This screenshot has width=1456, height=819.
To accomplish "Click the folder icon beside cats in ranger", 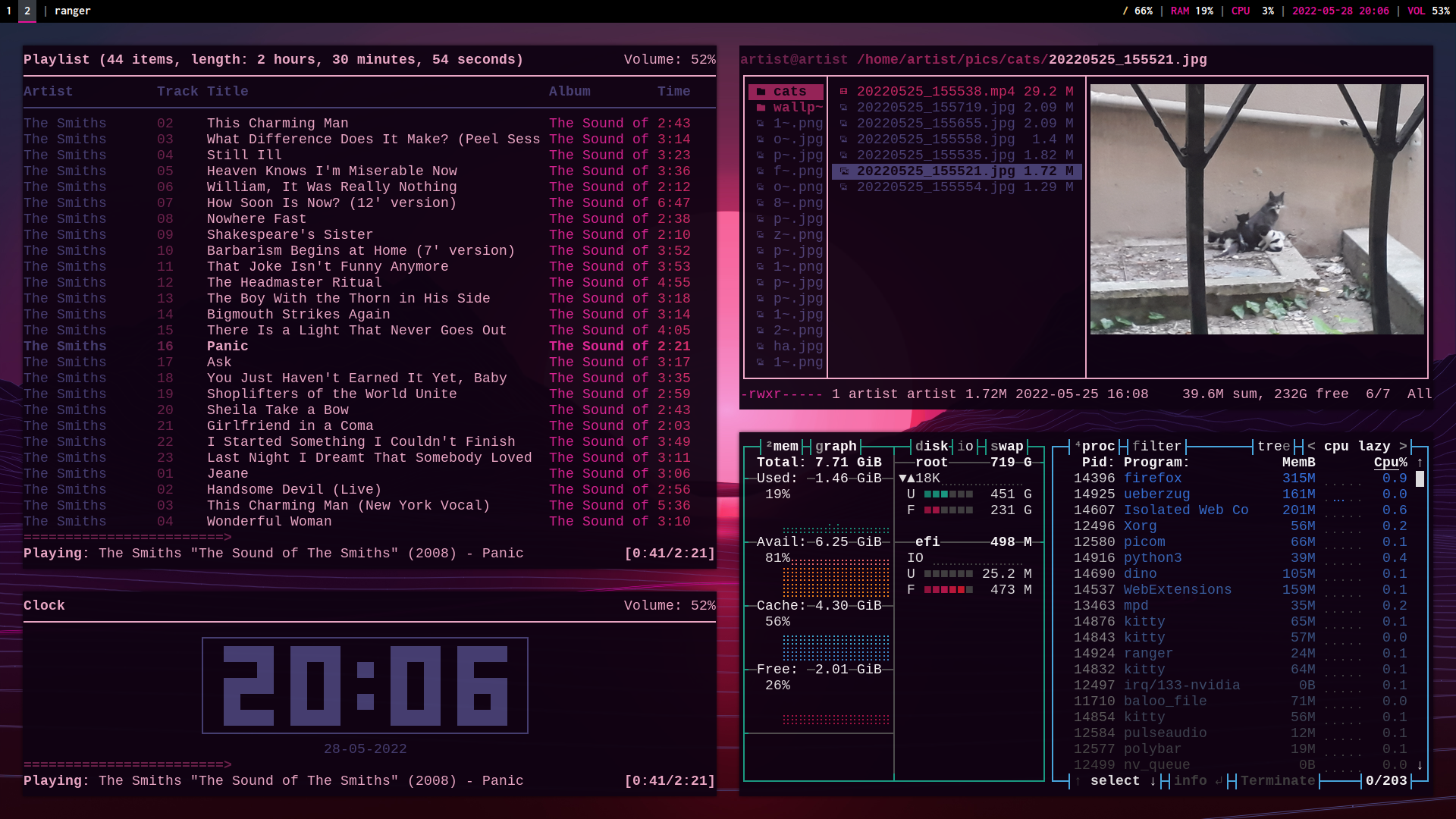I will 761,92.
